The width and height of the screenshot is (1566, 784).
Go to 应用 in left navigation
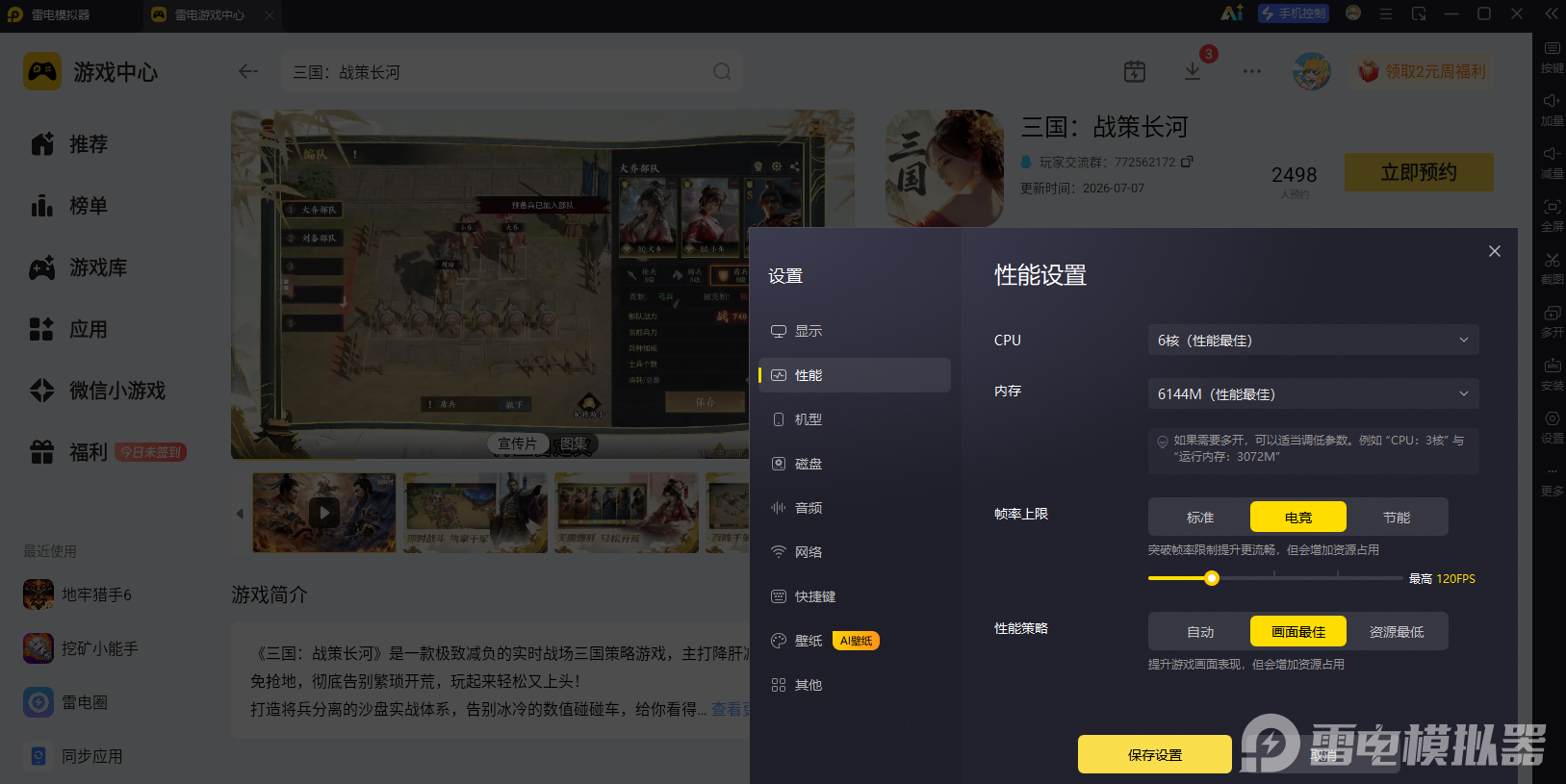69,329
